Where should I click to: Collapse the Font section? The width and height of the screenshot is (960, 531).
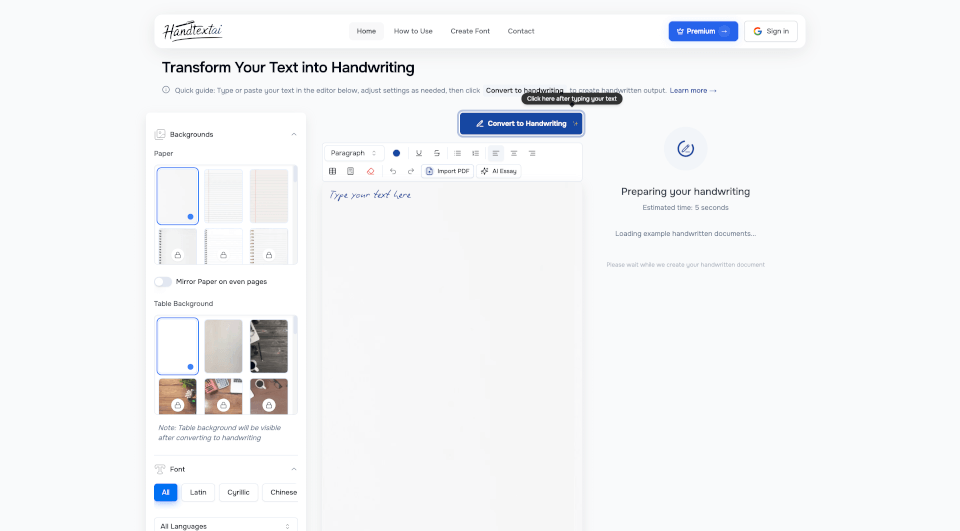294,469
